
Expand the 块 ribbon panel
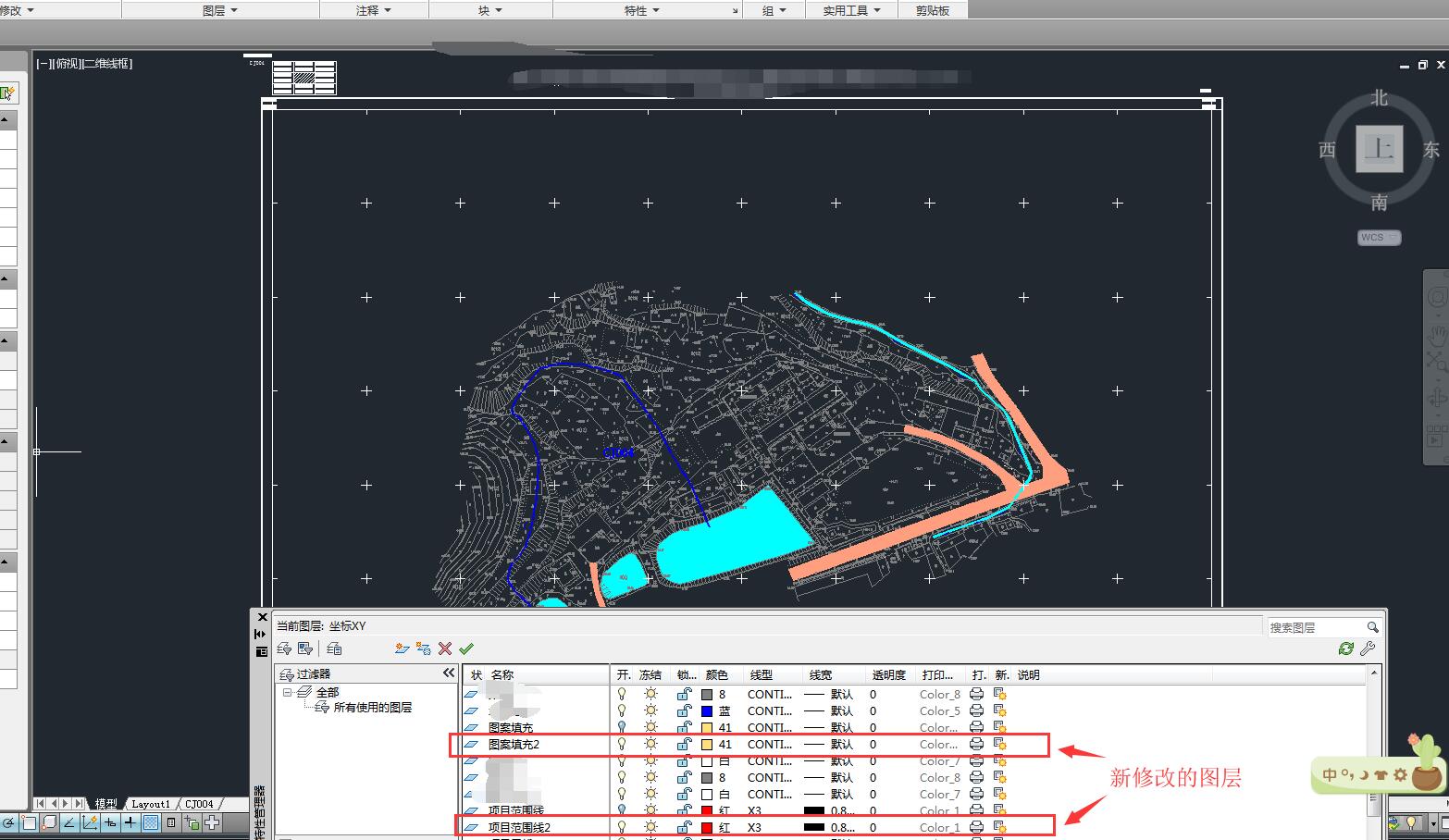(490, 10)
